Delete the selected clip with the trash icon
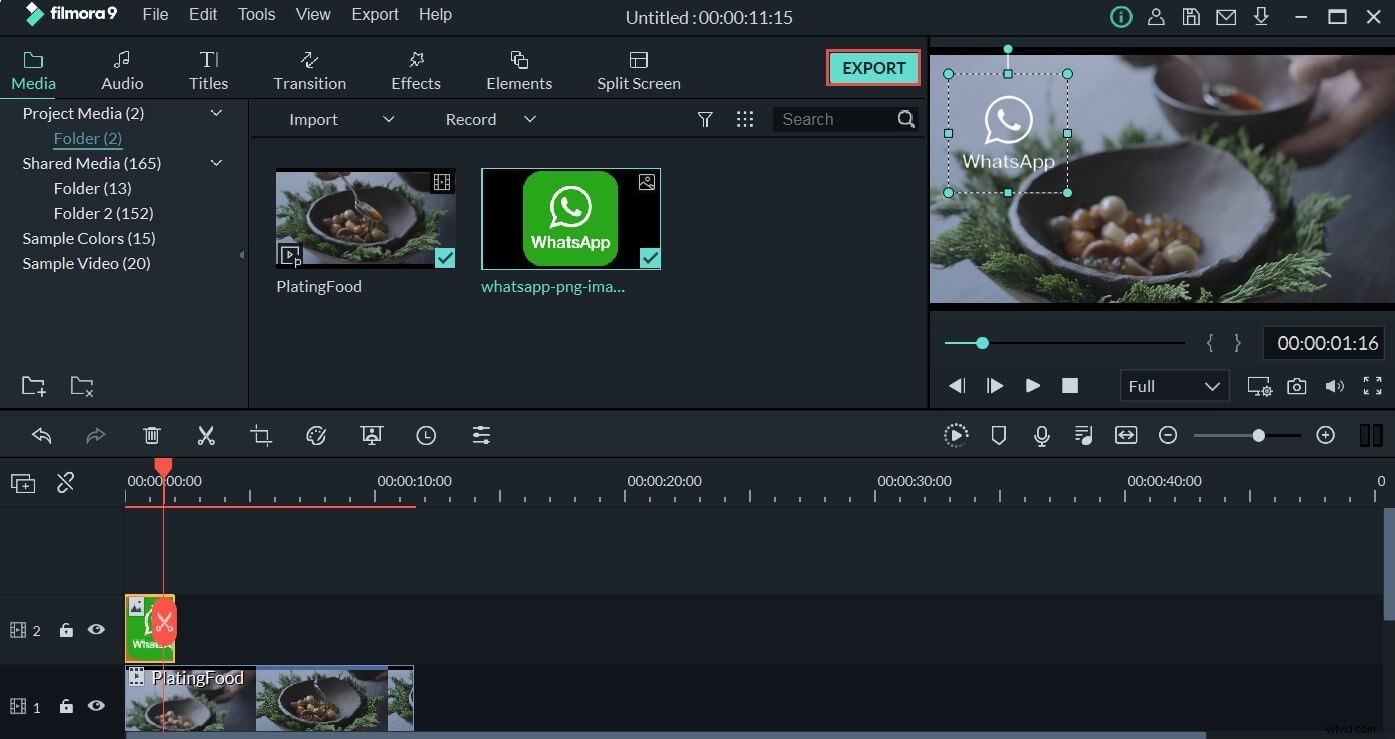The height and width of the screenshot is (739, 1395). (x=151, y=435)
